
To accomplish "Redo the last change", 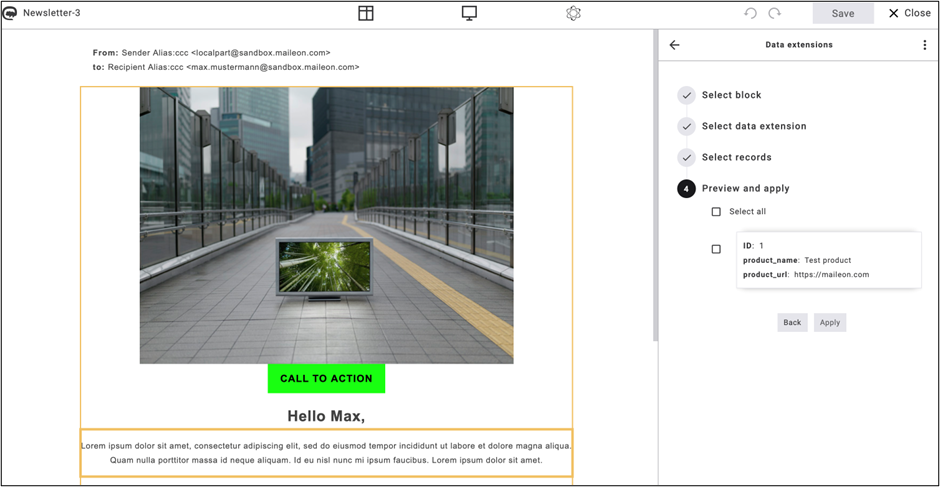I will pos(775,13).
